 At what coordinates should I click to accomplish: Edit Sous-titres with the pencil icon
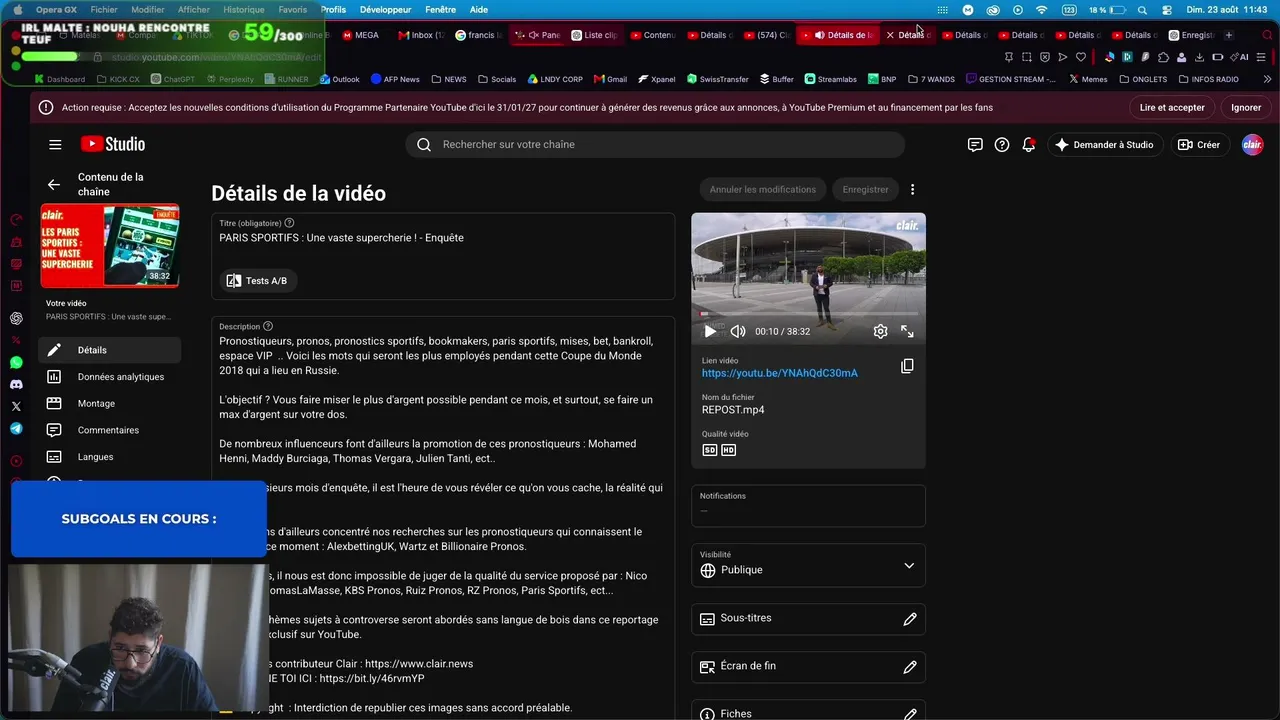coord(910,619)
